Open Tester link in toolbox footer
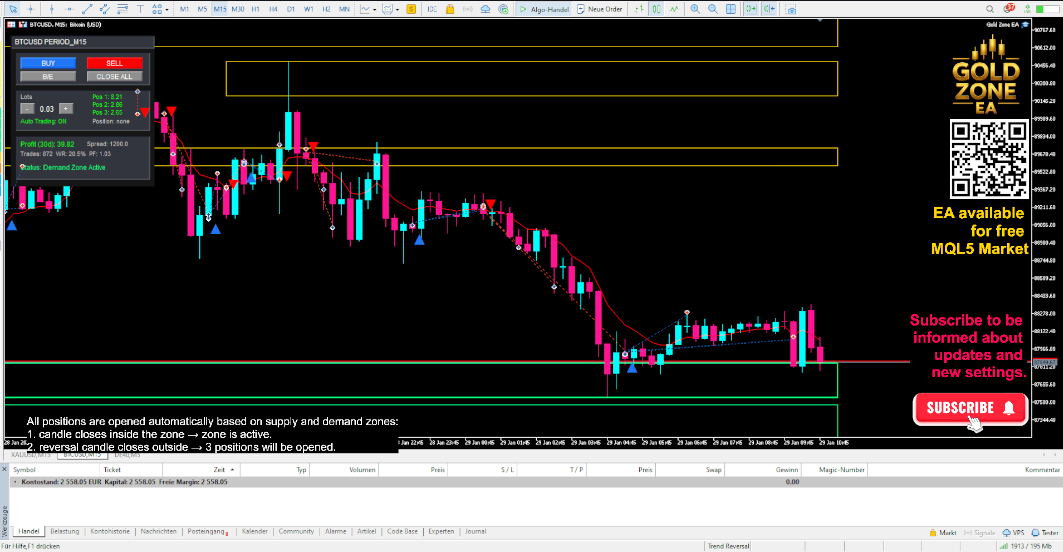The height and width of the screenshot is (552, 1063). [1045, 533]
